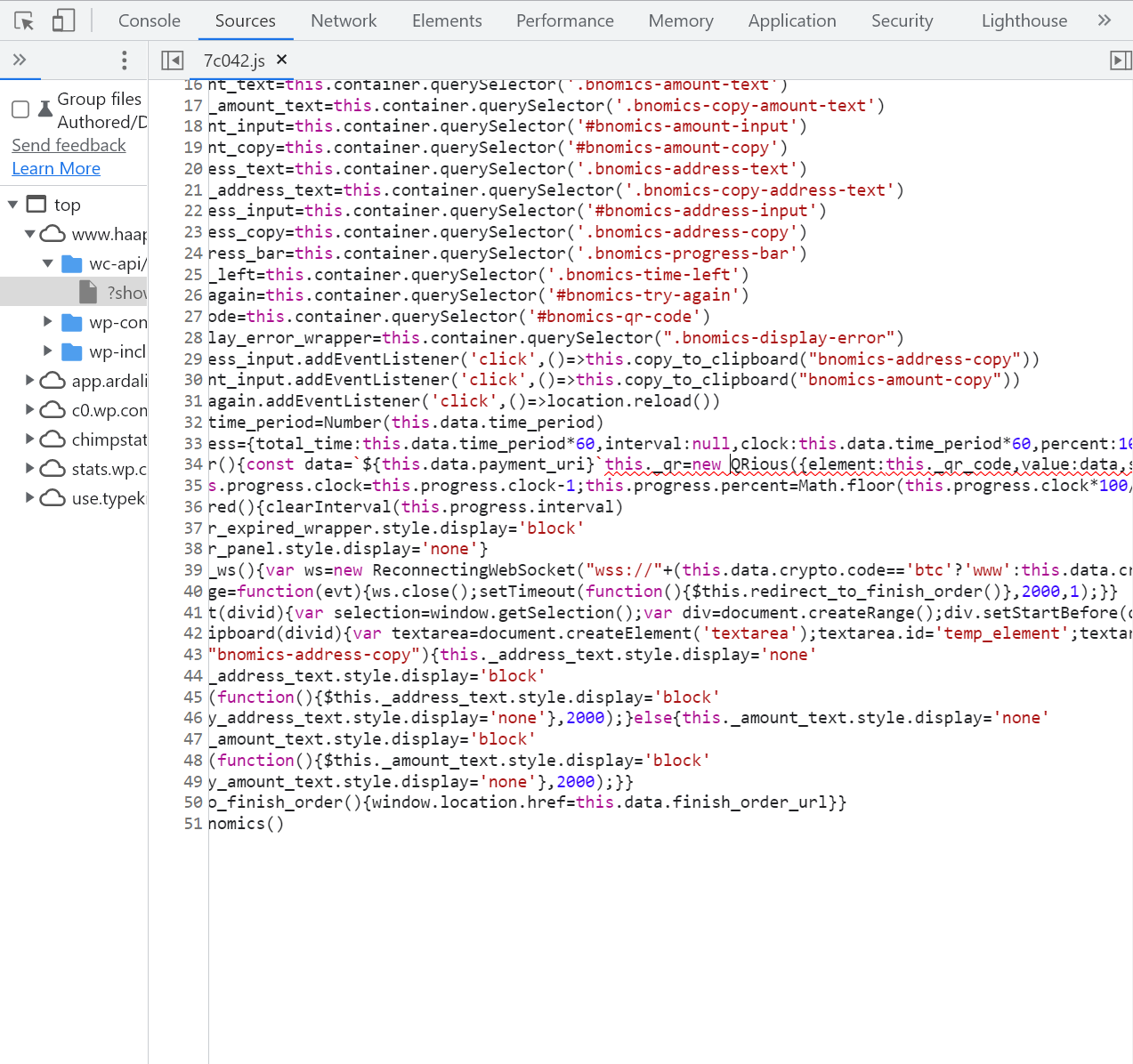This screenshot has height=1064, width=1133.
Task: Activate the inspect element picker icon
Action: coord(24,20)
